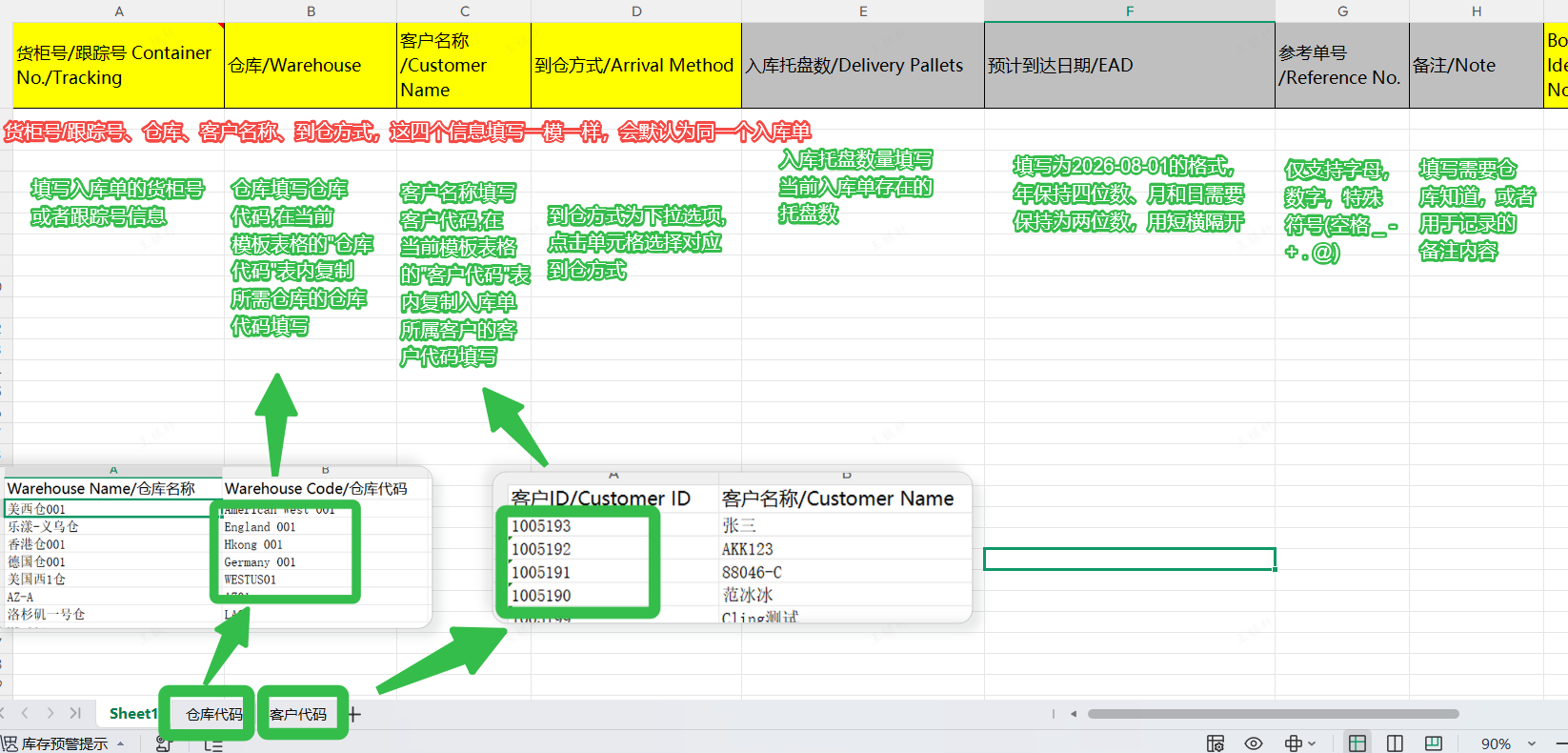Image resolution: width=1568 pixels, height=753 pixels.
Task: Switch to page layout view
Action: [x=1433, y=743]
